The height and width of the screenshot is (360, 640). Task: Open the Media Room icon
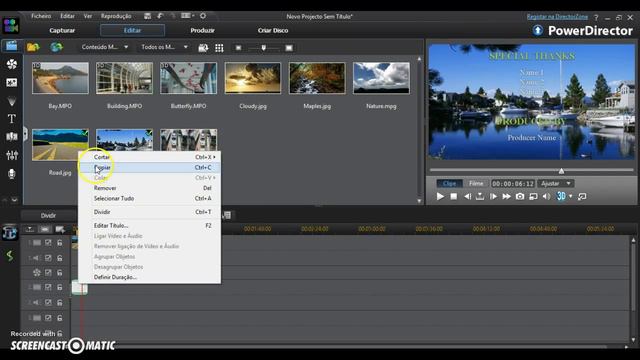pyautogui.click(x=11, y=46)
